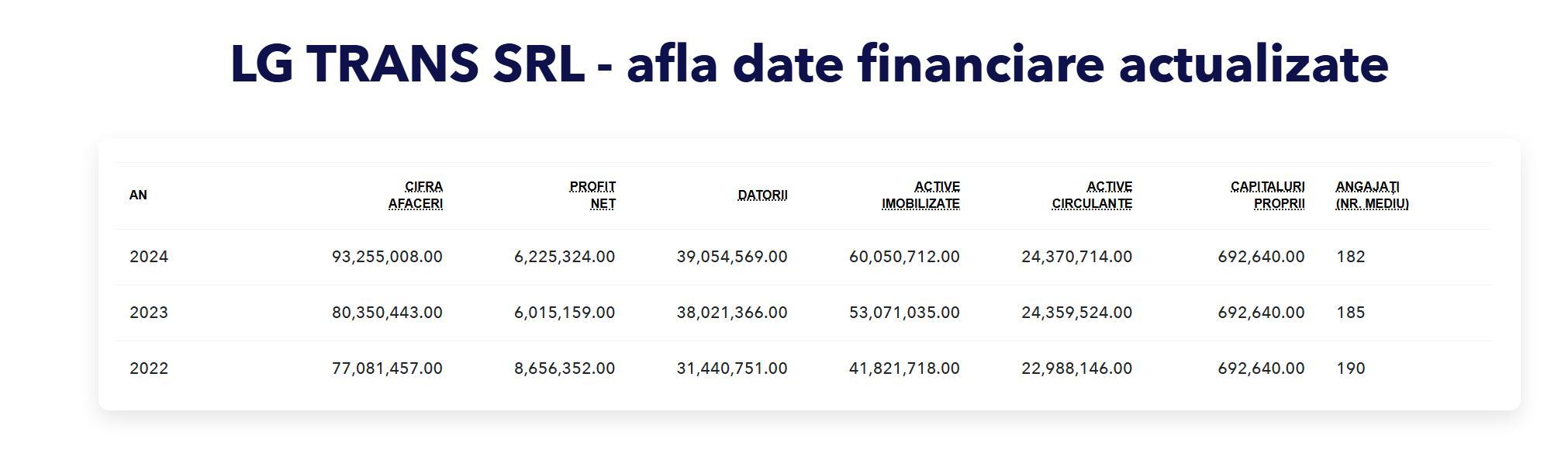Click the 2024 employee count 182
The width and height of the screenshot is (1568, 453).
[x=1351, y=257]
